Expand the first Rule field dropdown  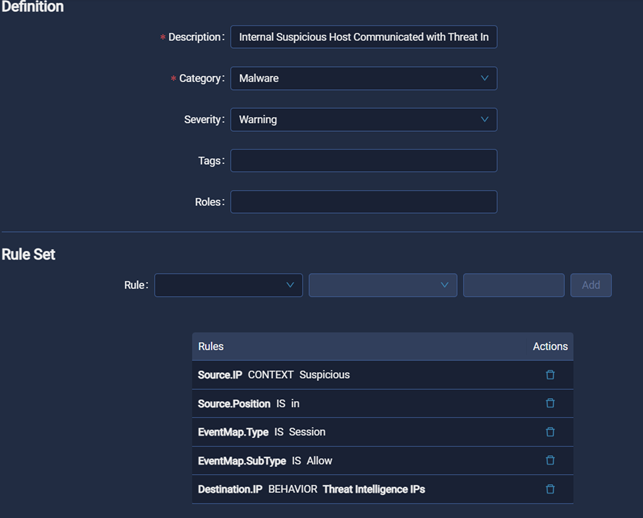(x=228, y=285)
